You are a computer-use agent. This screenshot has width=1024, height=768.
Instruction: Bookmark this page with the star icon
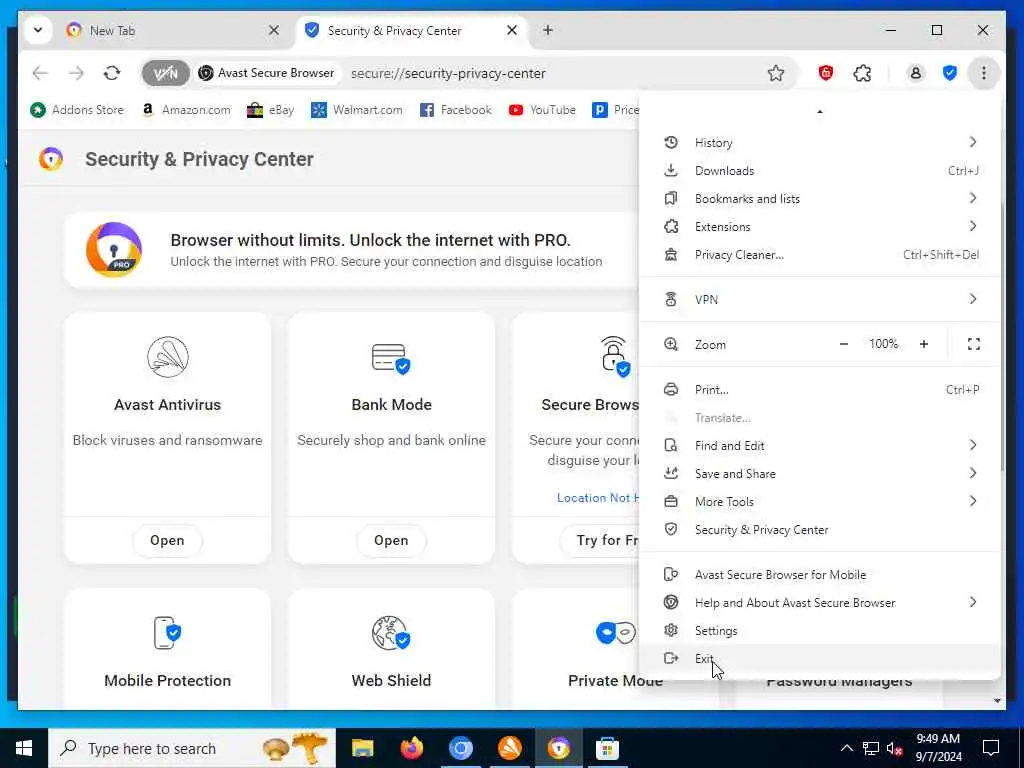776,73
